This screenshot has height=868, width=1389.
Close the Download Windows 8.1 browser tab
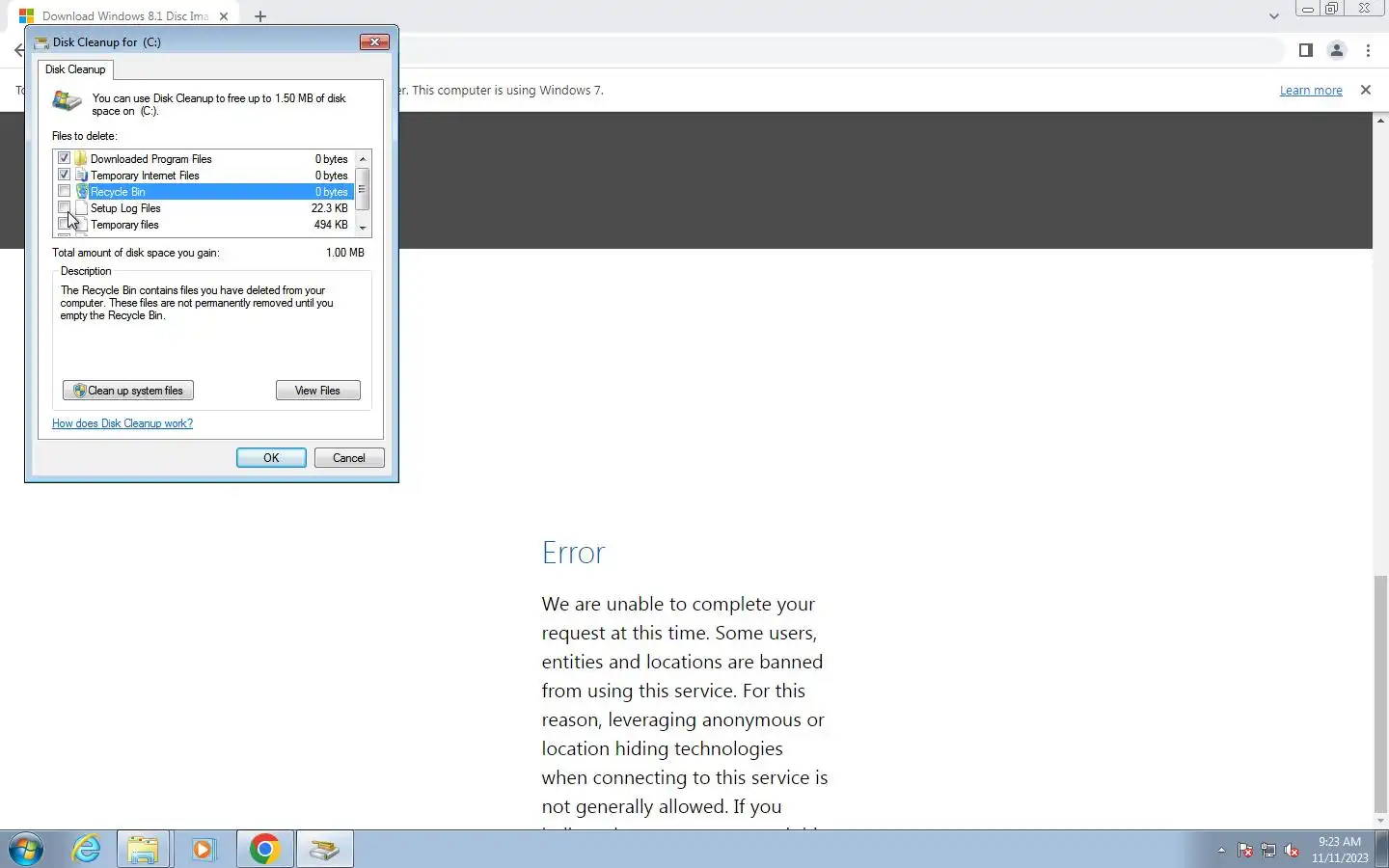224,16
